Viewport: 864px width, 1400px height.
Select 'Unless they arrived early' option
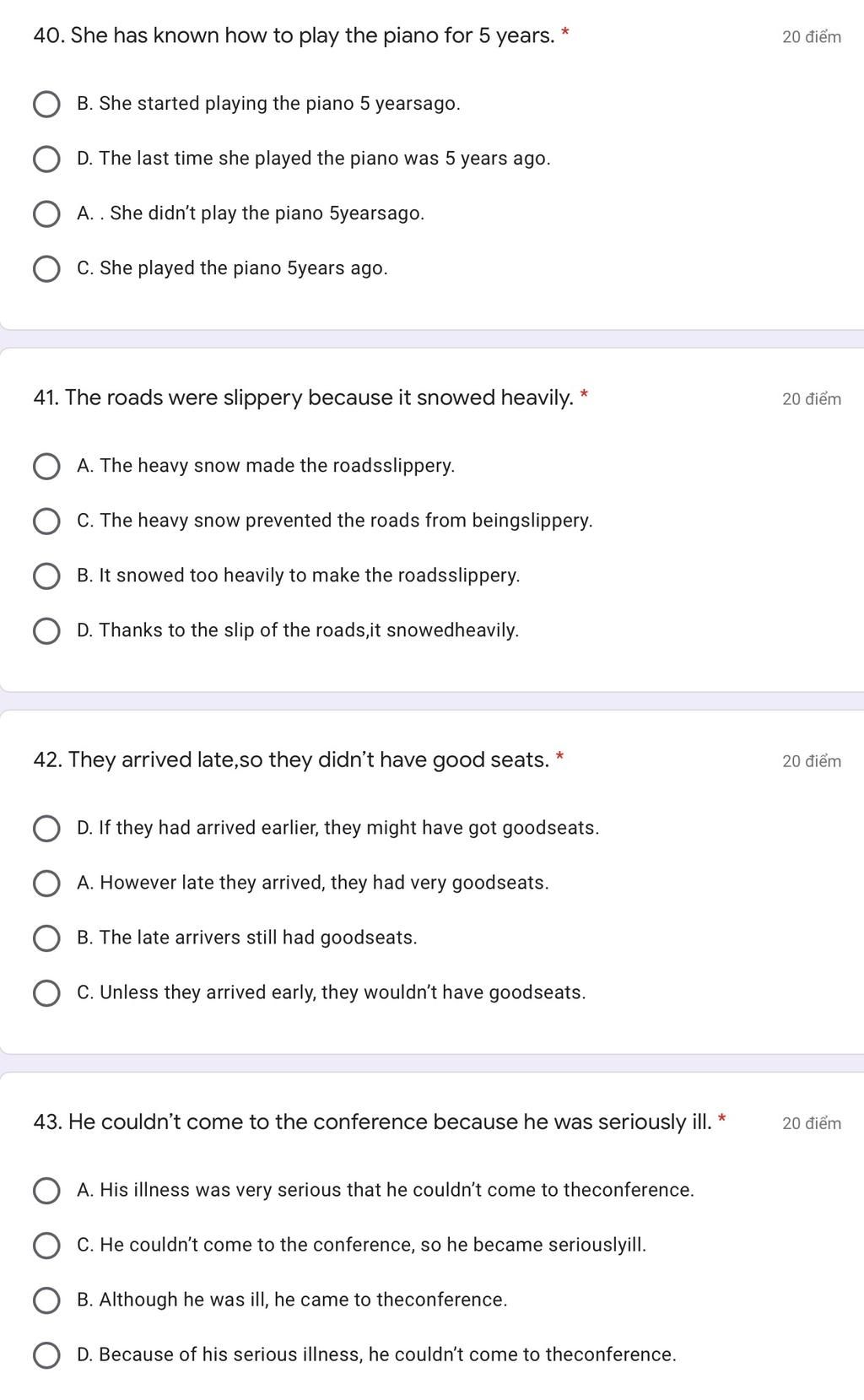coord(46,993)
